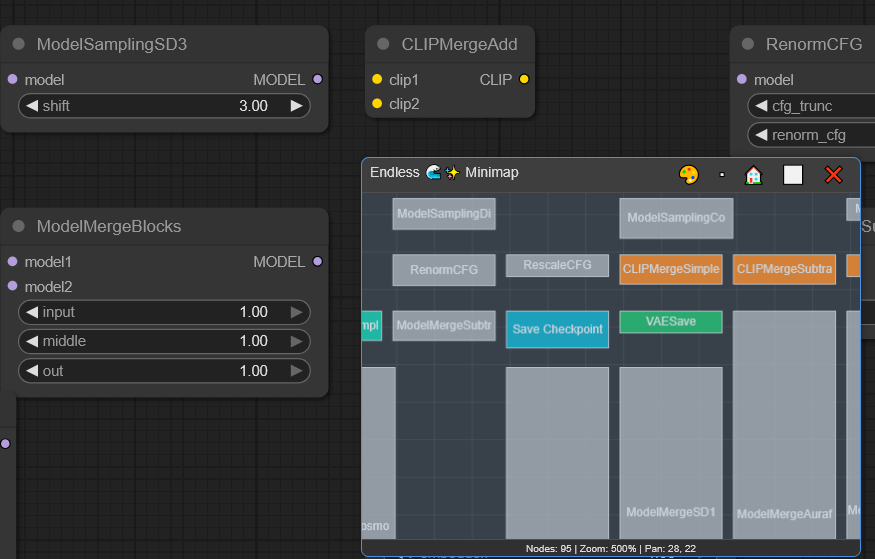Click the clip2 input connector dot

click(377, 104)
